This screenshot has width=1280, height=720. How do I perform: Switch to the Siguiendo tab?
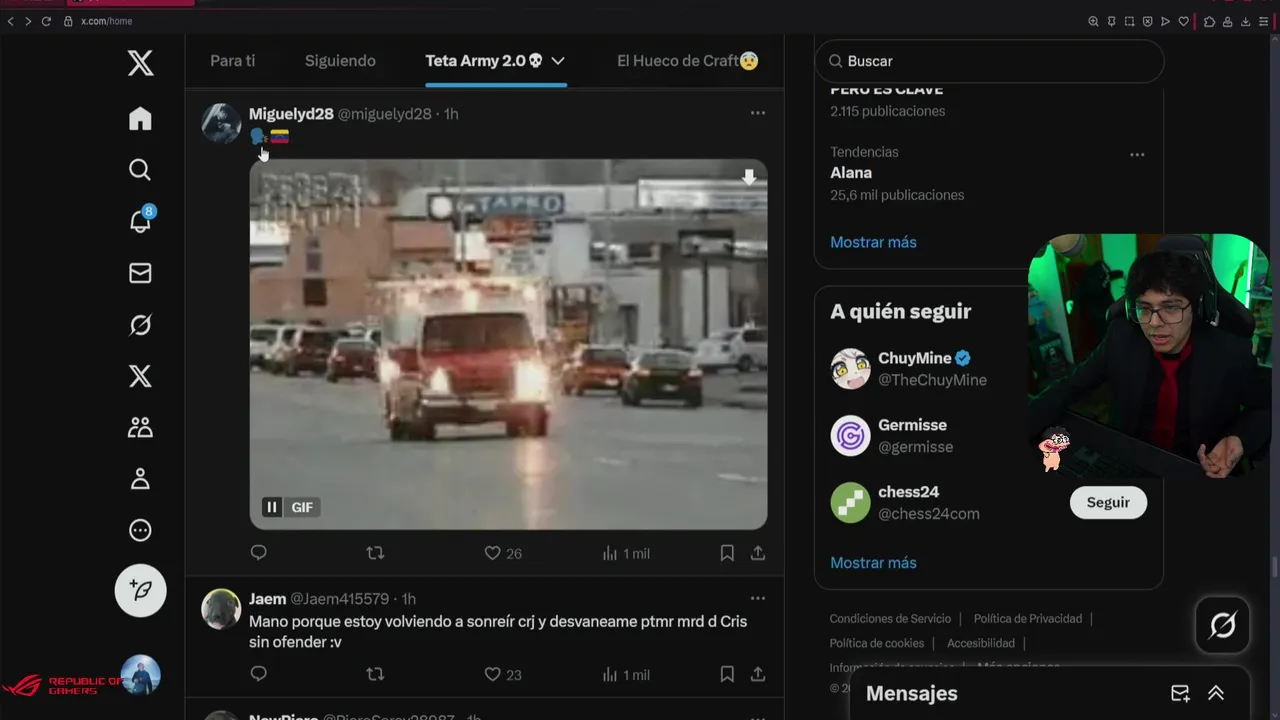point(340,61)
